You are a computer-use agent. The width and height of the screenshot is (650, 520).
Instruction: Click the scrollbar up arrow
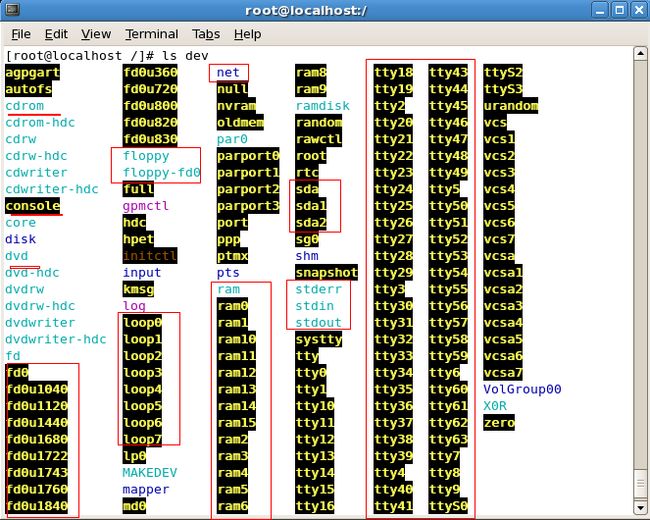pos(640,54)
